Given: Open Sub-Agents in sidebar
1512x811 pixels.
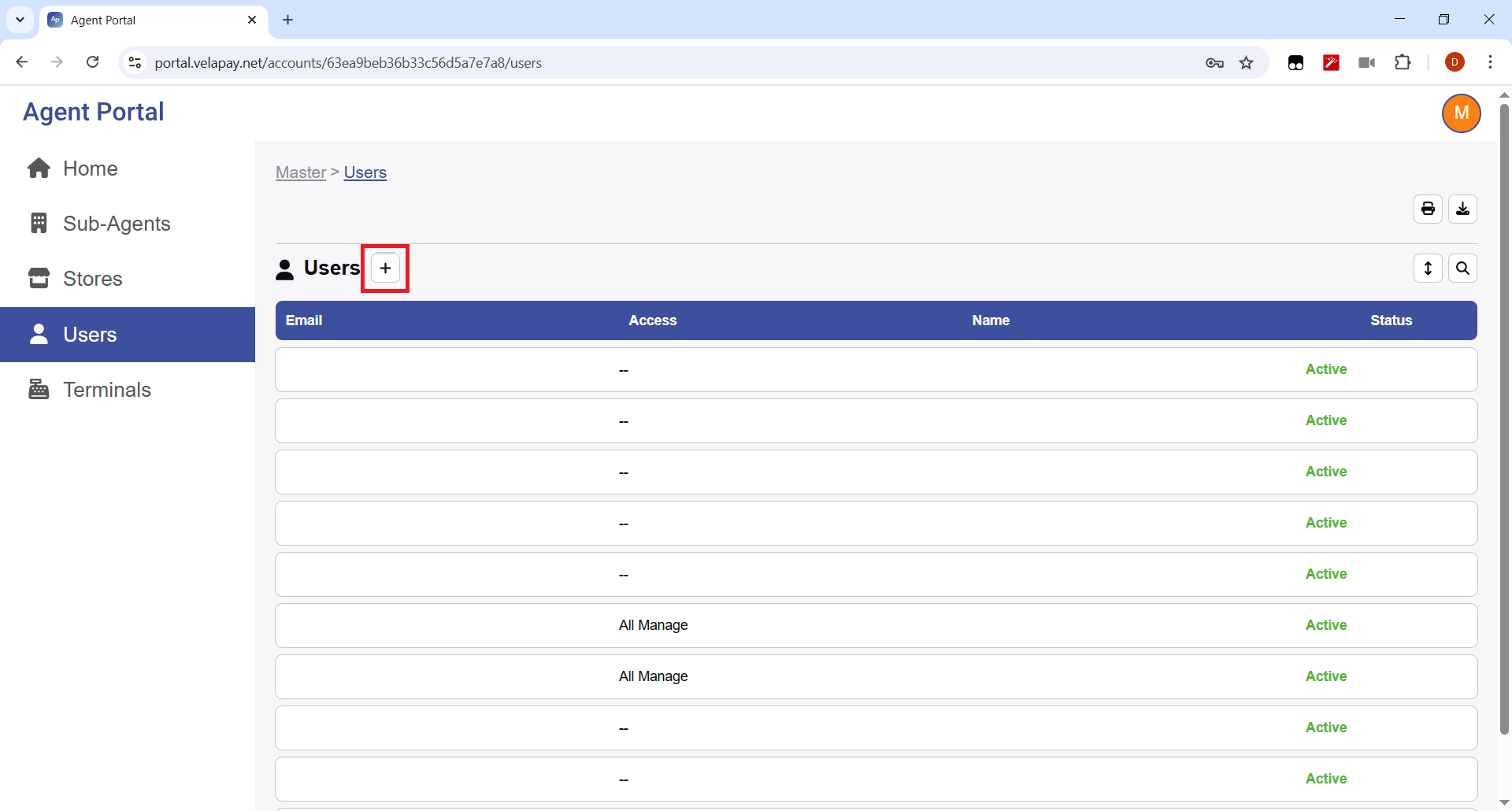Looking at the screenshot, I should [128, 224].
